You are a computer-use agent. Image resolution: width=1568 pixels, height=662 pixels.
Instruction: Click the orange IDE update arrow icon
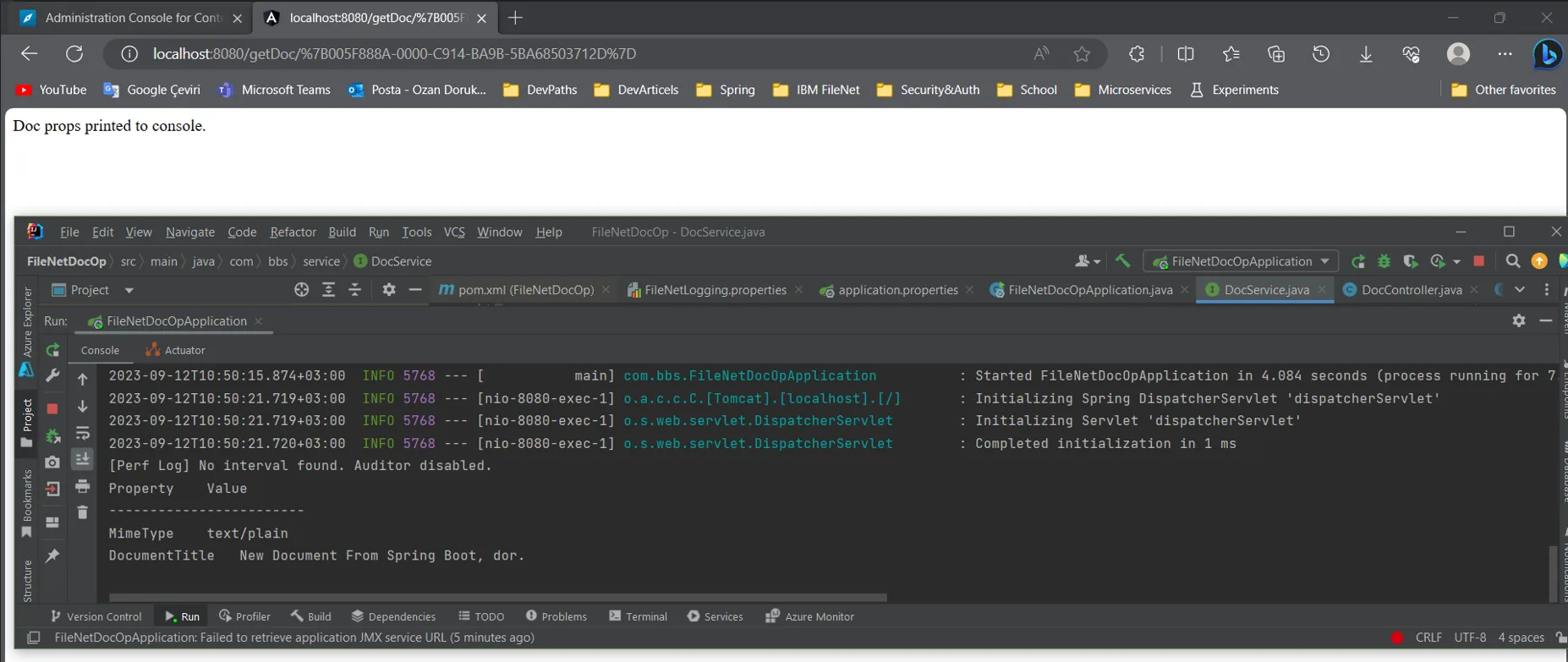[1539, 261]
